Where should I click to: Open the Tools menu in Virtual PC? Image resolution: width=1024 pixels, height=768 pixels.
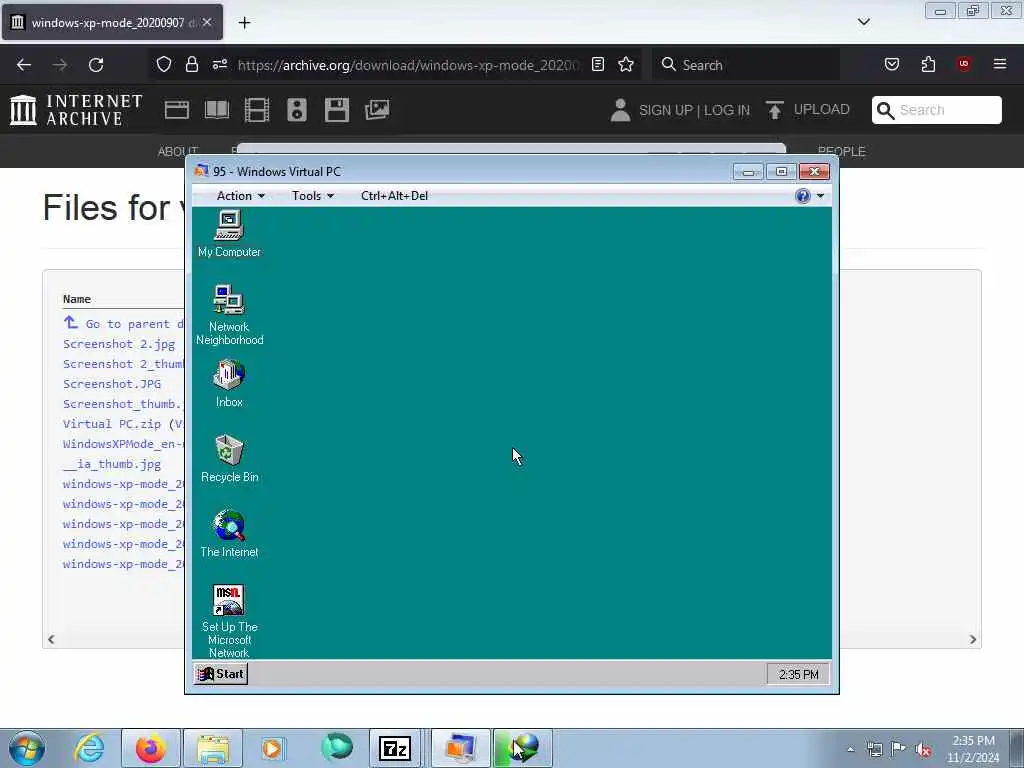312,196
